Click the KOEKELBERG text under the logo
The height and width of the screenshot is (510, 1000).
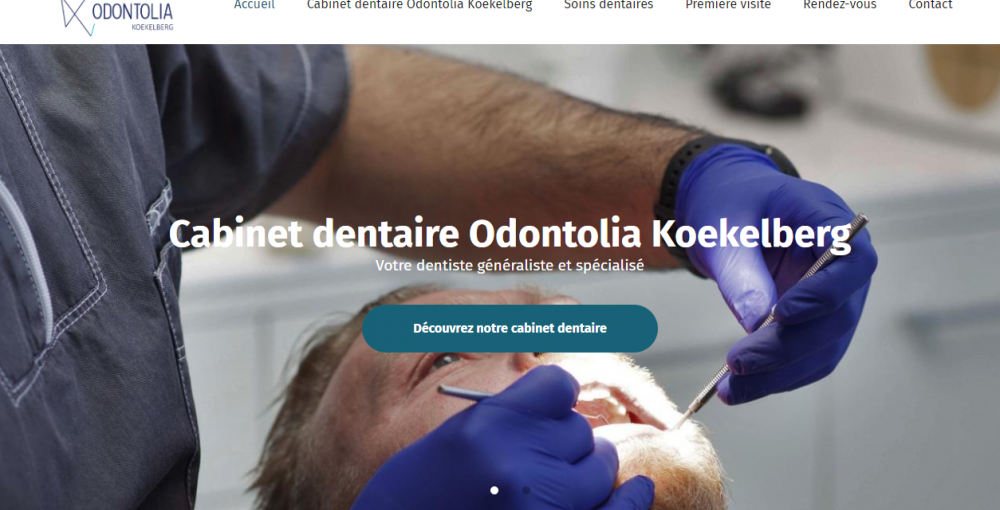[x=152, y=27]
